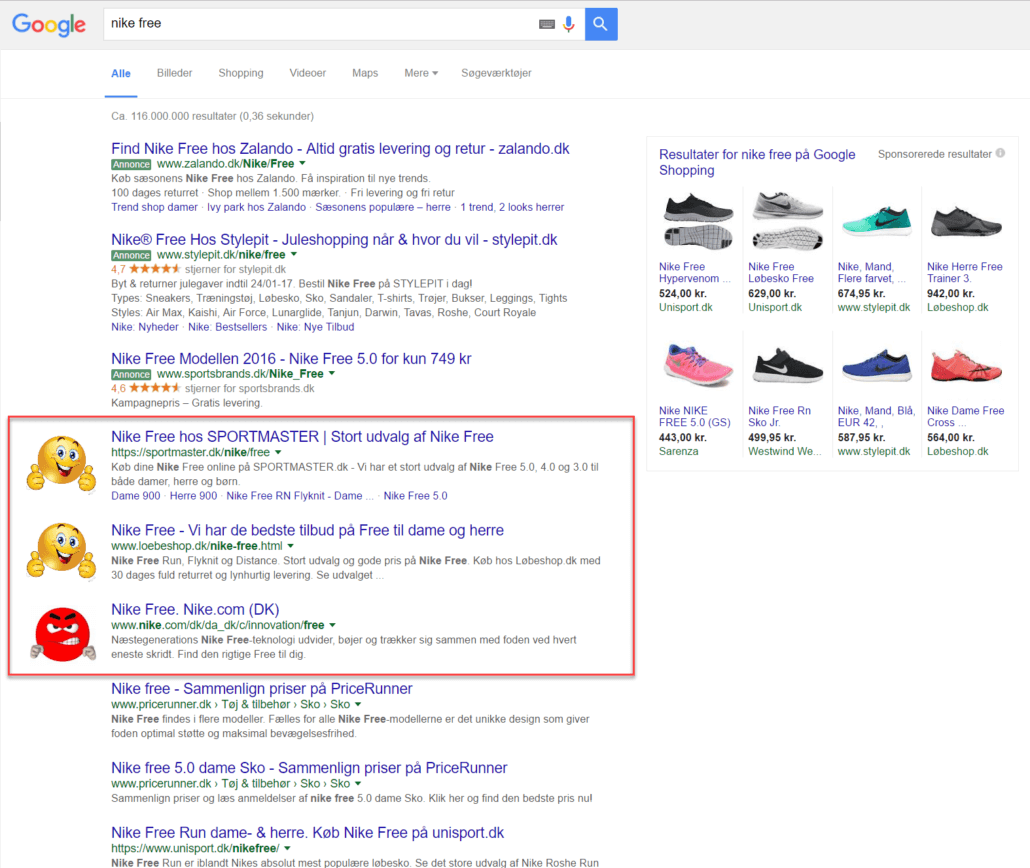The height and width of the screenshot is (868, 1030).
Task: Open the SPORTMASTER Nike Free result
Action: (x=302, y=437)
